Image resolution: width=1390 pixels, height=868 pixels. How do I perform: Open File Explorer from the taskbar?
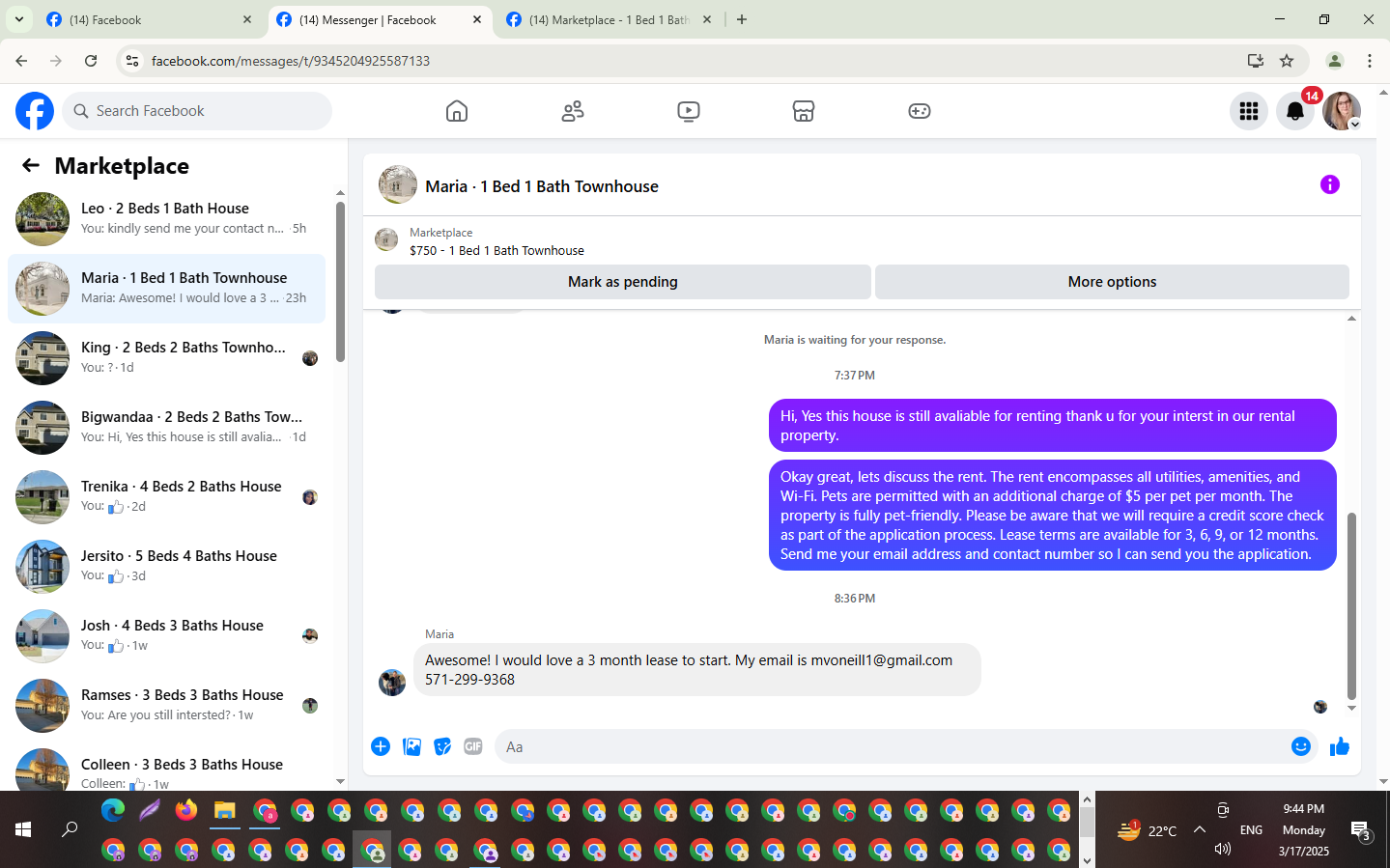225,811
